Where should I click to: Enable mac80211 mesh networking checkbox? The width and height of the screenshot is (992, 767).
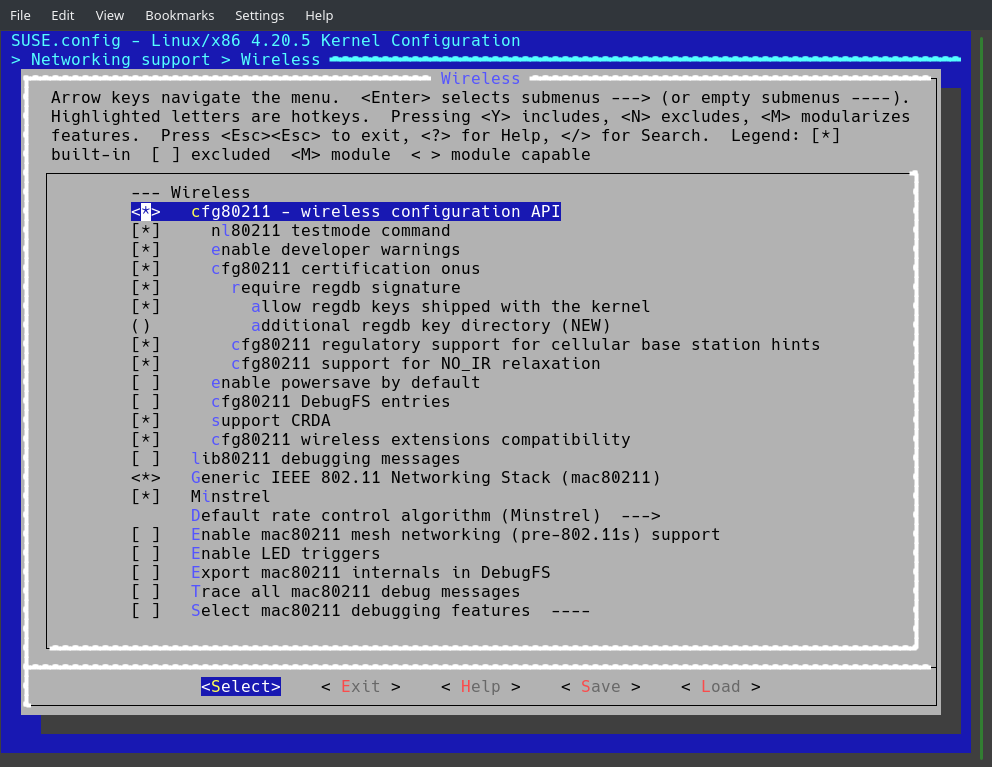point(146,534)
